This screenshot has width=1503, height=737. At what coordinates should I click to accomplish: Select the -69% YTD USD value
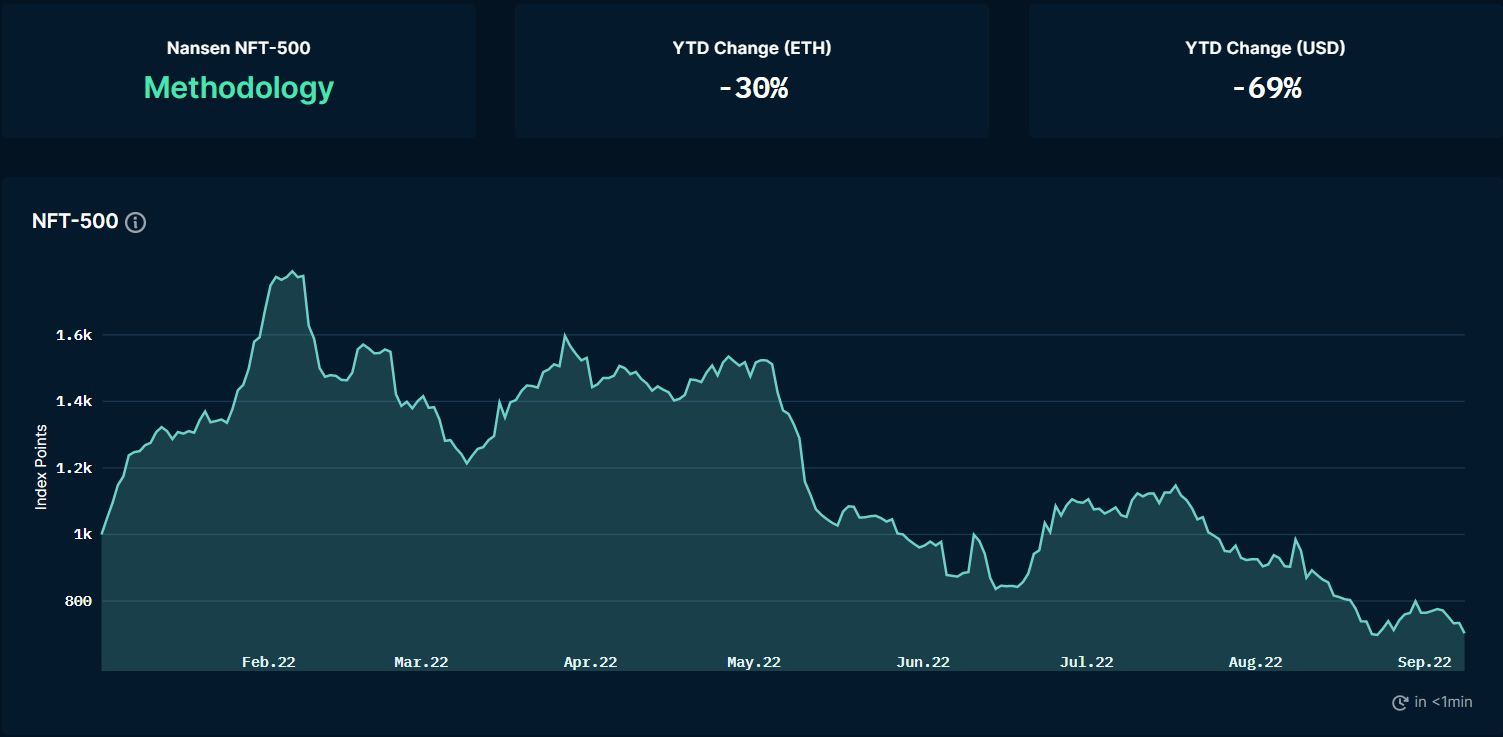1266,88
